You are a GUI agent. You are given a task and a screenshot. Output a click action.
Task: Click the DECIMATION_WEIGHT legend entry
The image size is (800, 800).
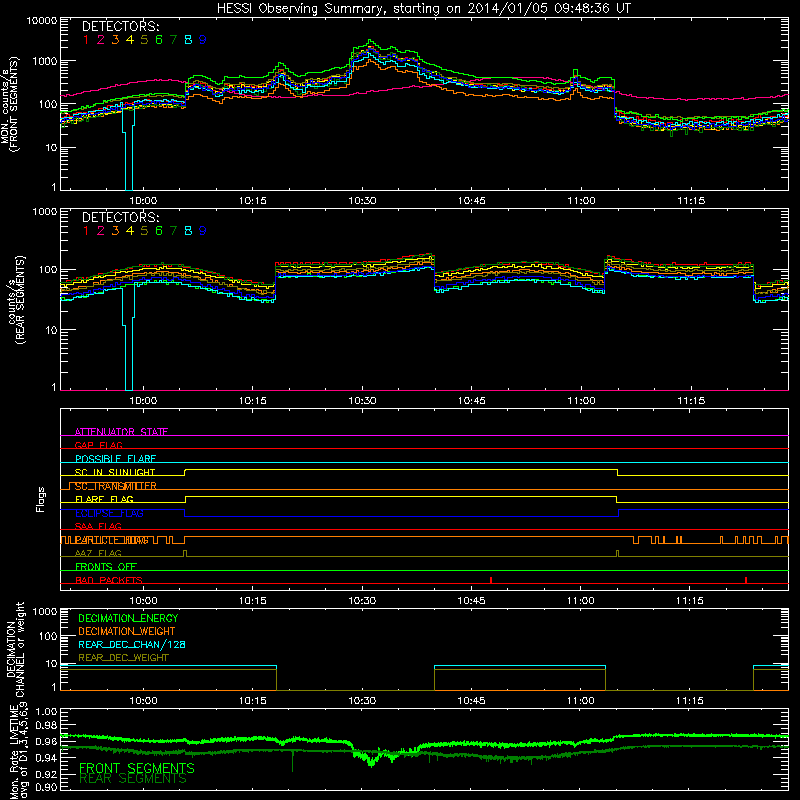point(127,631)
